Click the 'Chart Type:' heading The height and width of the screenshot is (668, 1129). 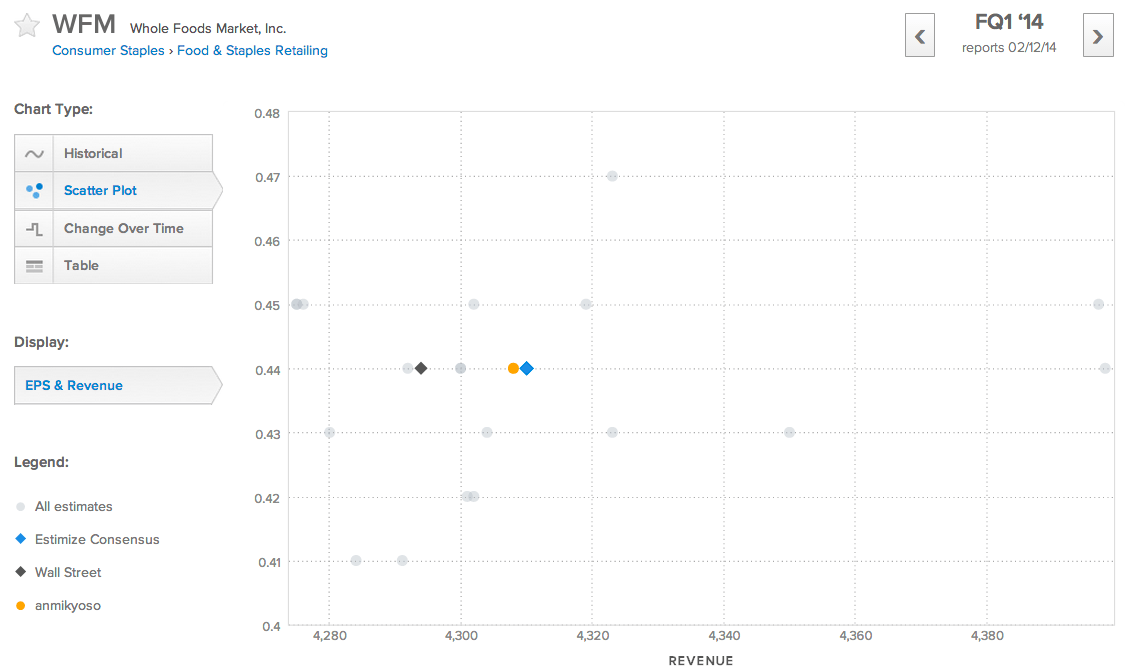[53, 109]
